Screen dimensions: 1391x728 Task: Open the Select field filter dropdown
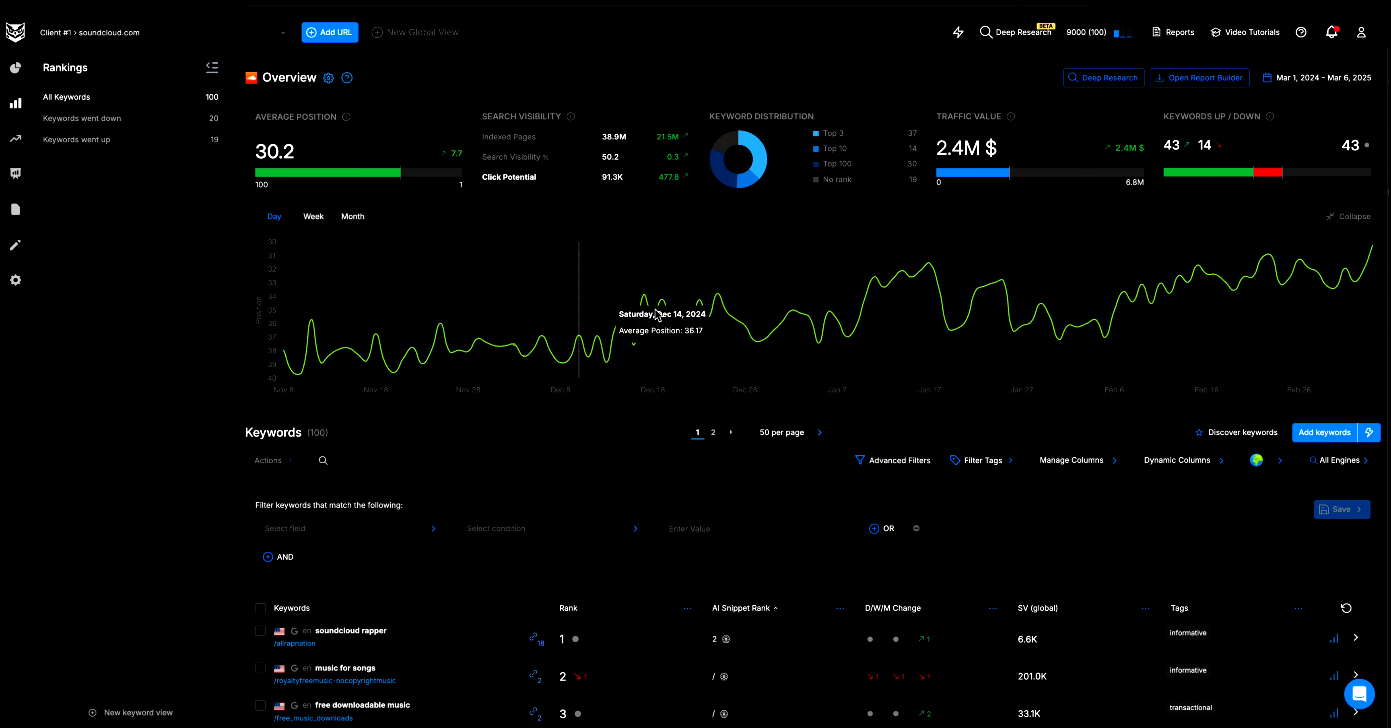tap(350, 528)
